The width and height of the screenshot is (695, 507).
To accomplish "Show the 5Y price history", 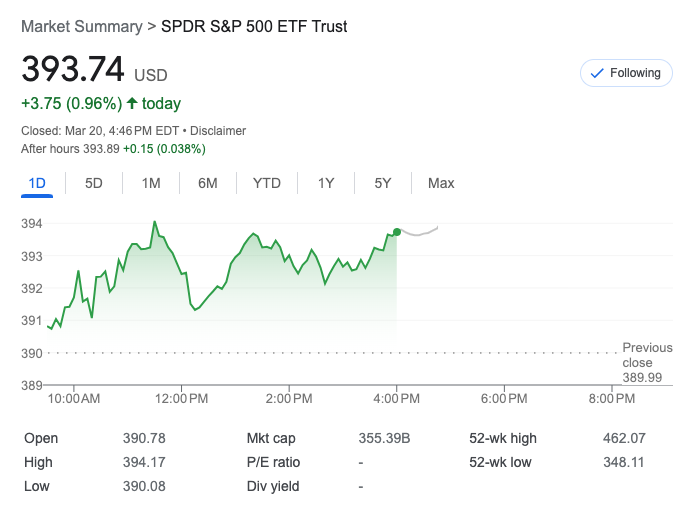I will 383,183.
